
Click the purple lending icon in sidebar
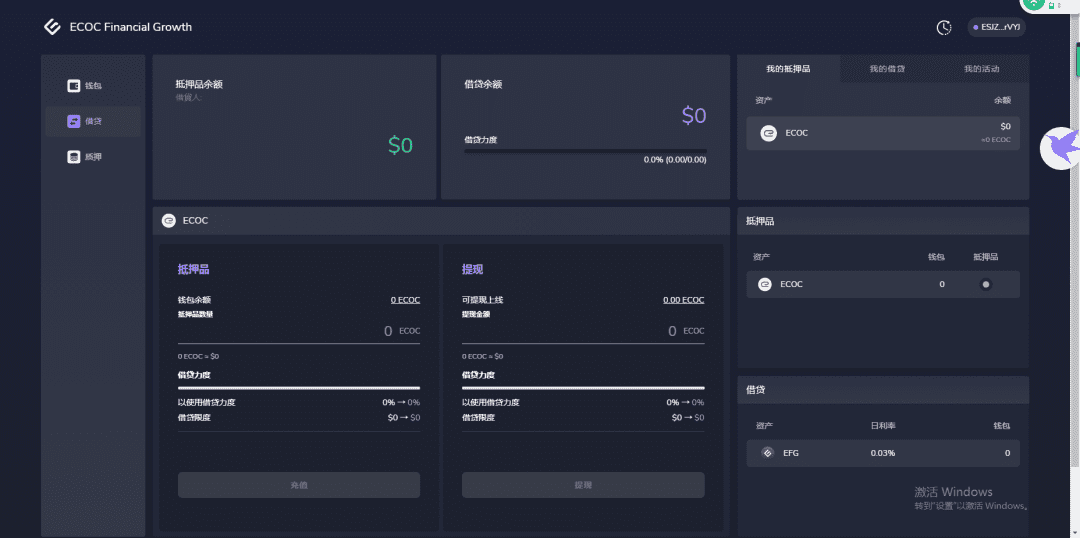point(74,121)
